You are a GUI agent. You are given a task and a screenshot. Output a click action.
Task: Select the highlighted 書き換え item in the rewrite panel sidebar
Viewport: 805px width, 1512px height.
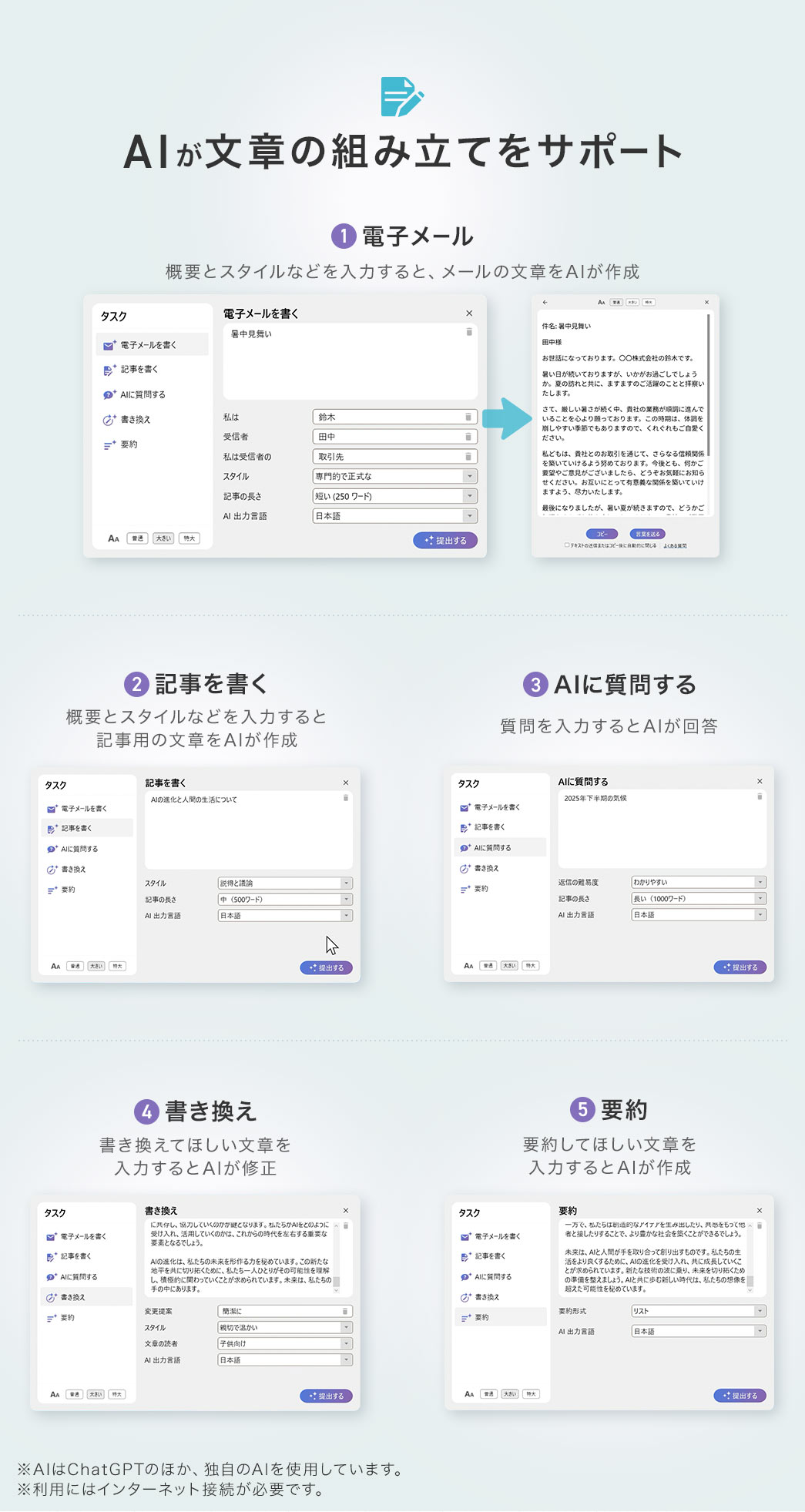(86, 1297)
